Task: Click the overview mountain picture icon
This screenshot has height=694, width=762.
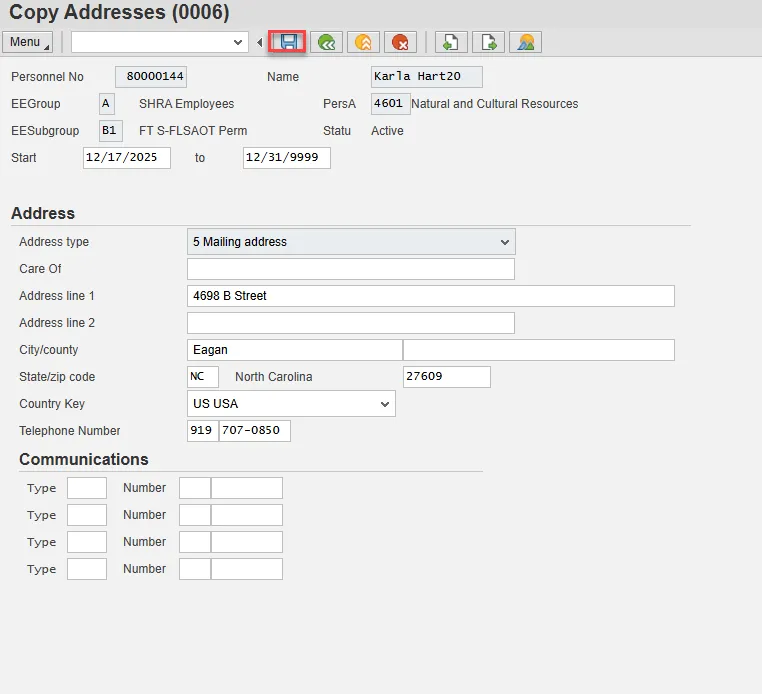Action: pyautogui.click(x=525, y=42)
